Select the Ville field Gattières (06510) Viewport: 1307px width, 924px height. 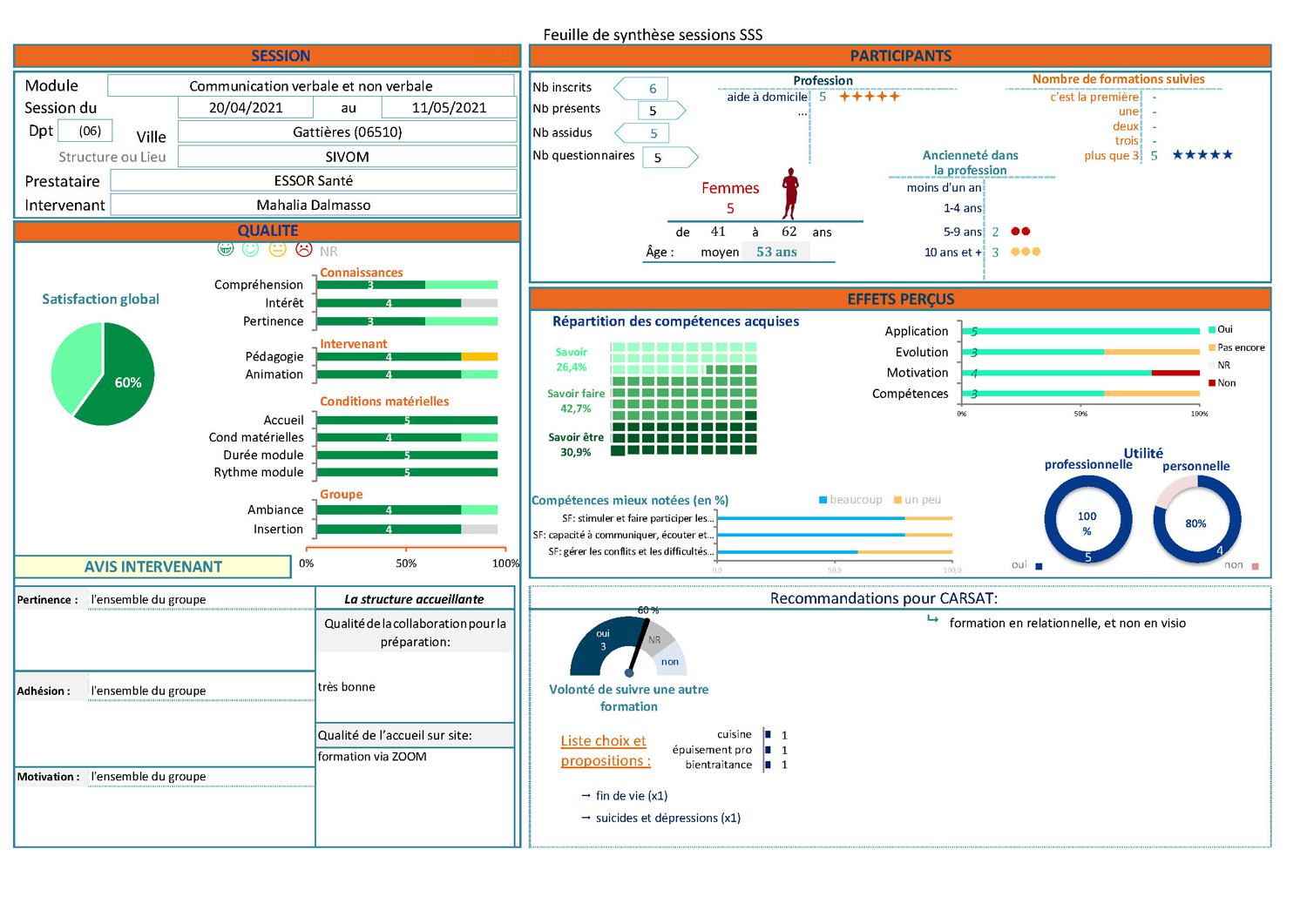click(348, 132)
